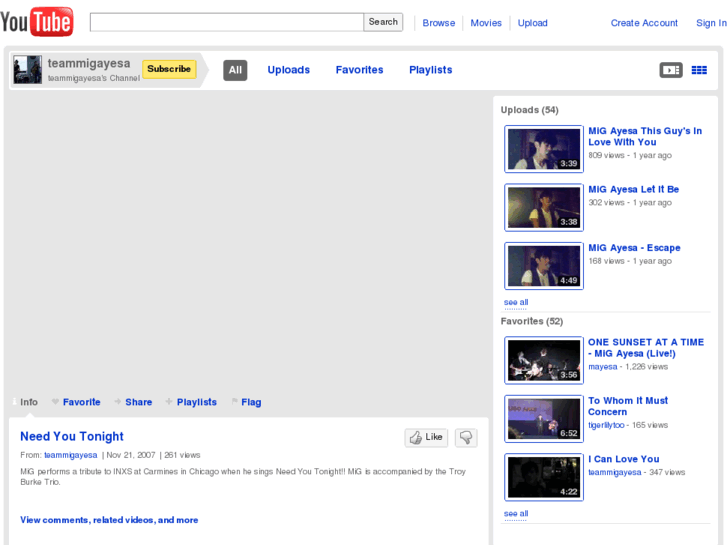Screen dimensions: 727x545
Task: Click the Favorites (52) section heading
Action: (x=532, y=321)
